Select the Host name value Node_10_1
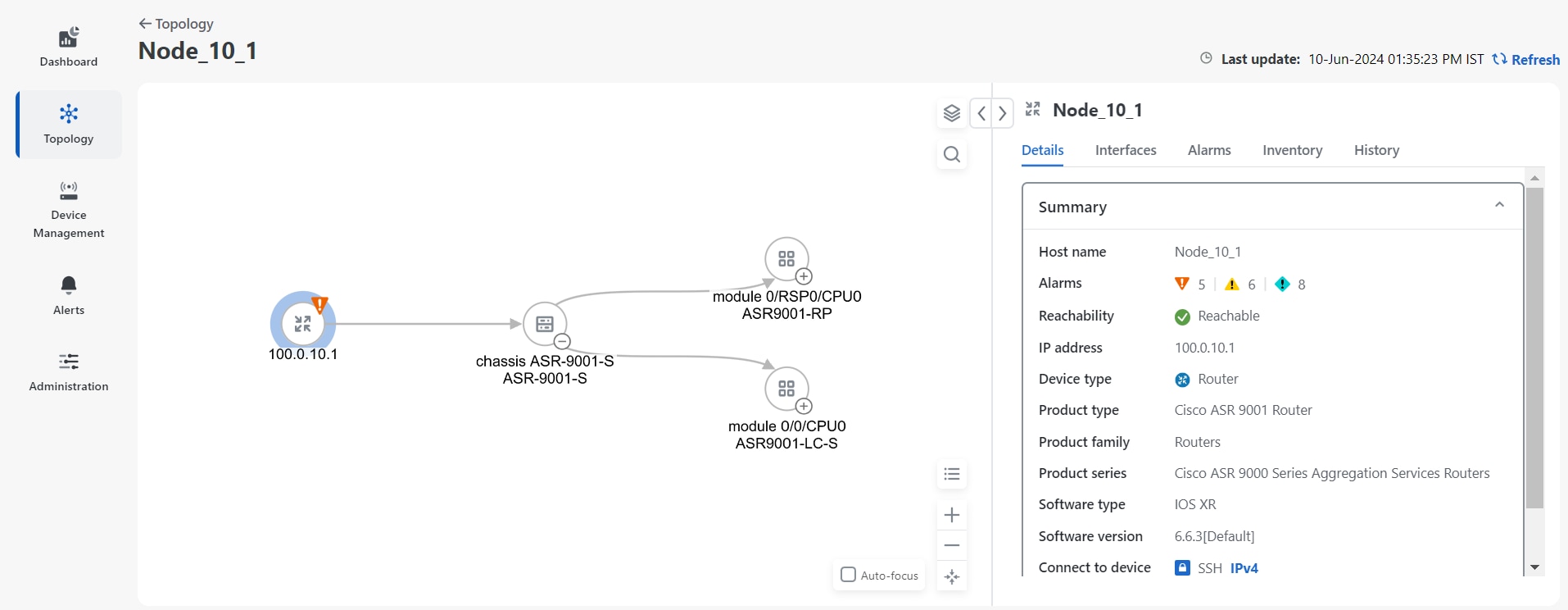 pyautogui.click(x=1208, y=252)
